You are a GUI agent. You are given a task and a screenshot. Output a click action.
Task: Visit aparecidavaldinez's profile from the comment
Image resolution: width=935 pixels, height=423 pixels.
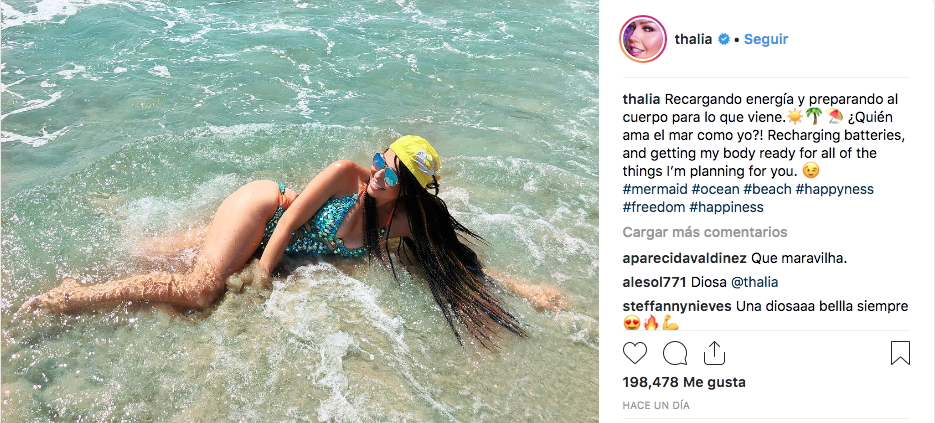[685, 259]
